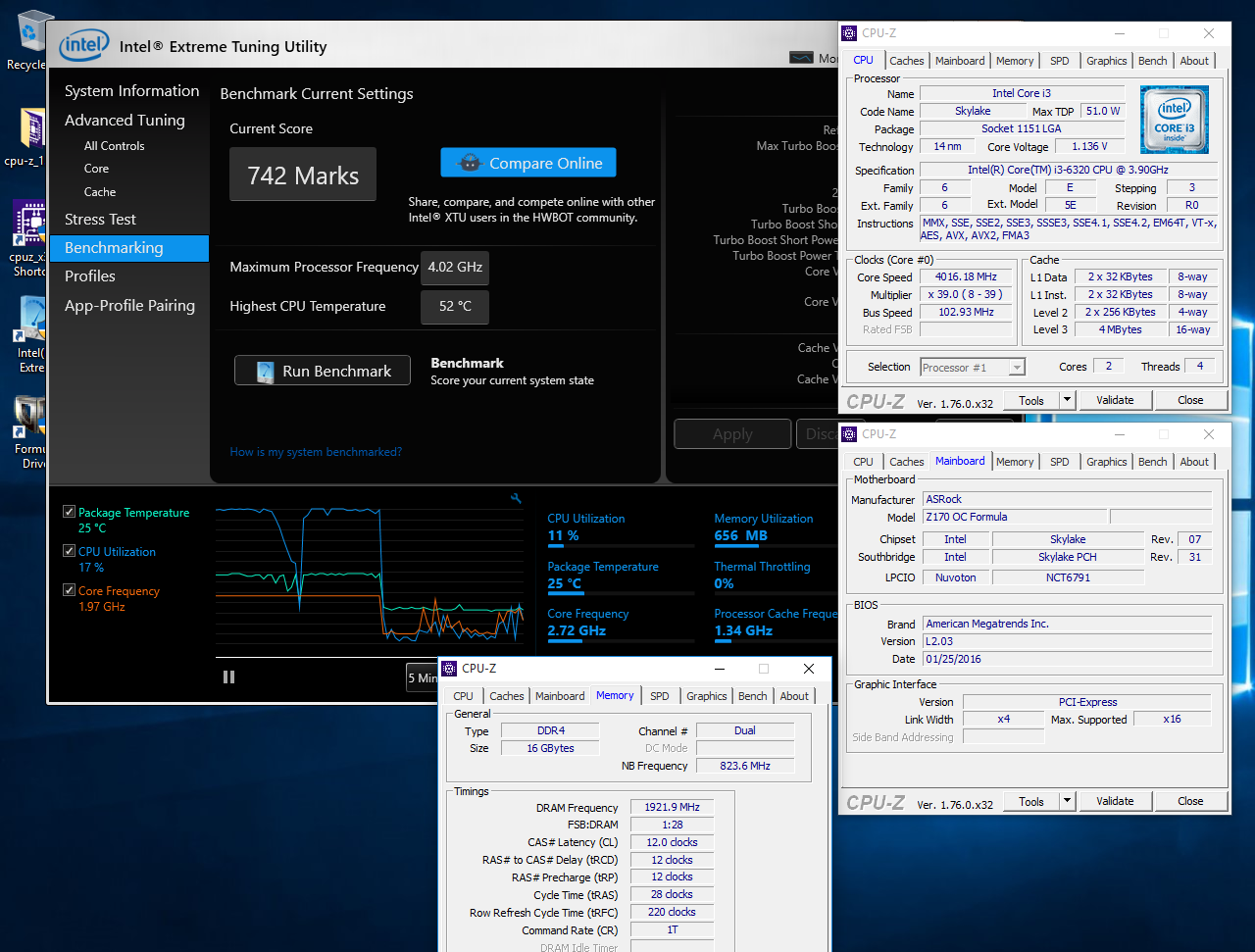Click Tools button in CPU-Z Mainboard window

pyautogui.click(x=1031, y=801)
